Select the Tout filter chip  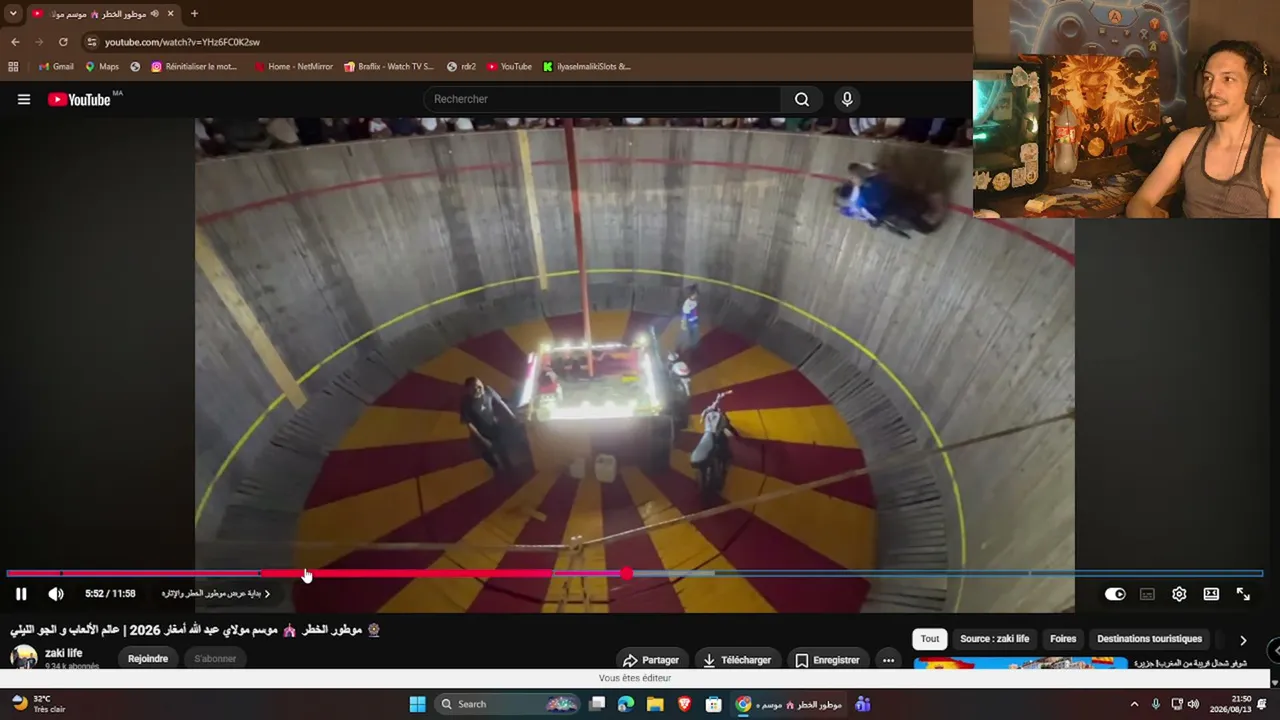click(930, 639)
